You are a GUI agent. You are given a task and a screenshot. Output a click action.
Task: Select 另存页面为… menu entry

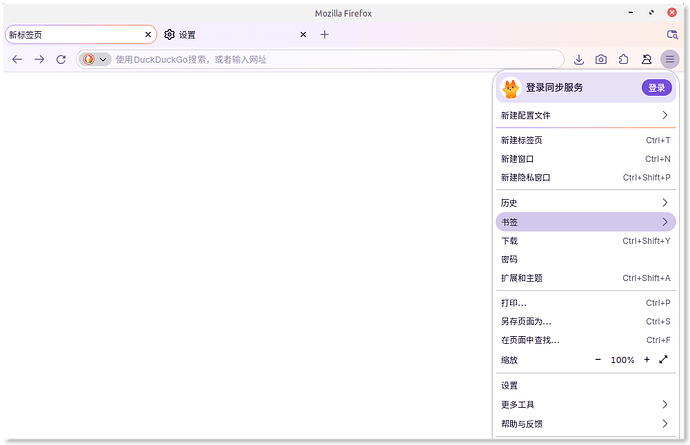tap(586, 321)
